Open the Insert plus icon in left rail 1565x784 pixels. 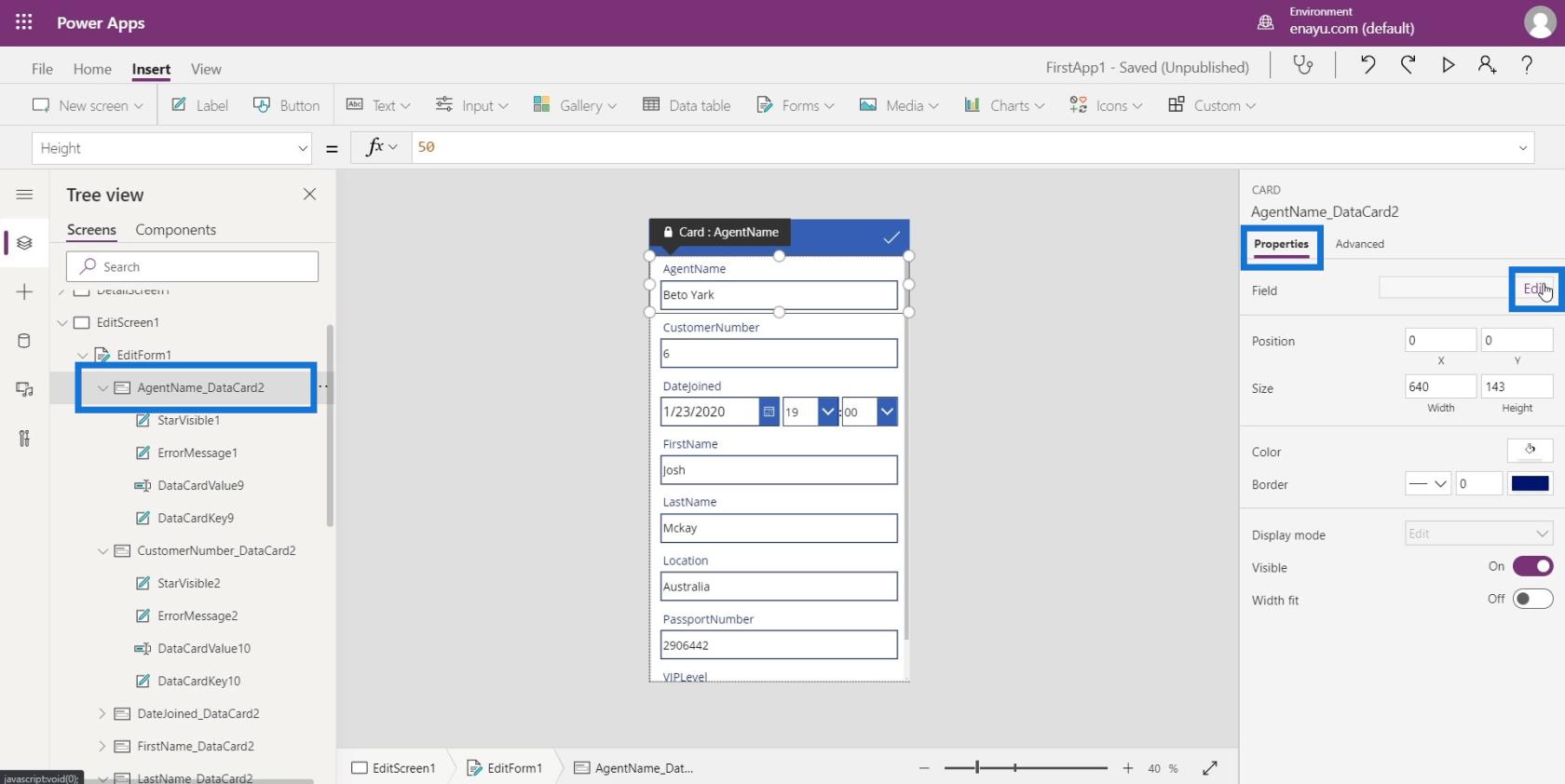[x=24, y=292]
